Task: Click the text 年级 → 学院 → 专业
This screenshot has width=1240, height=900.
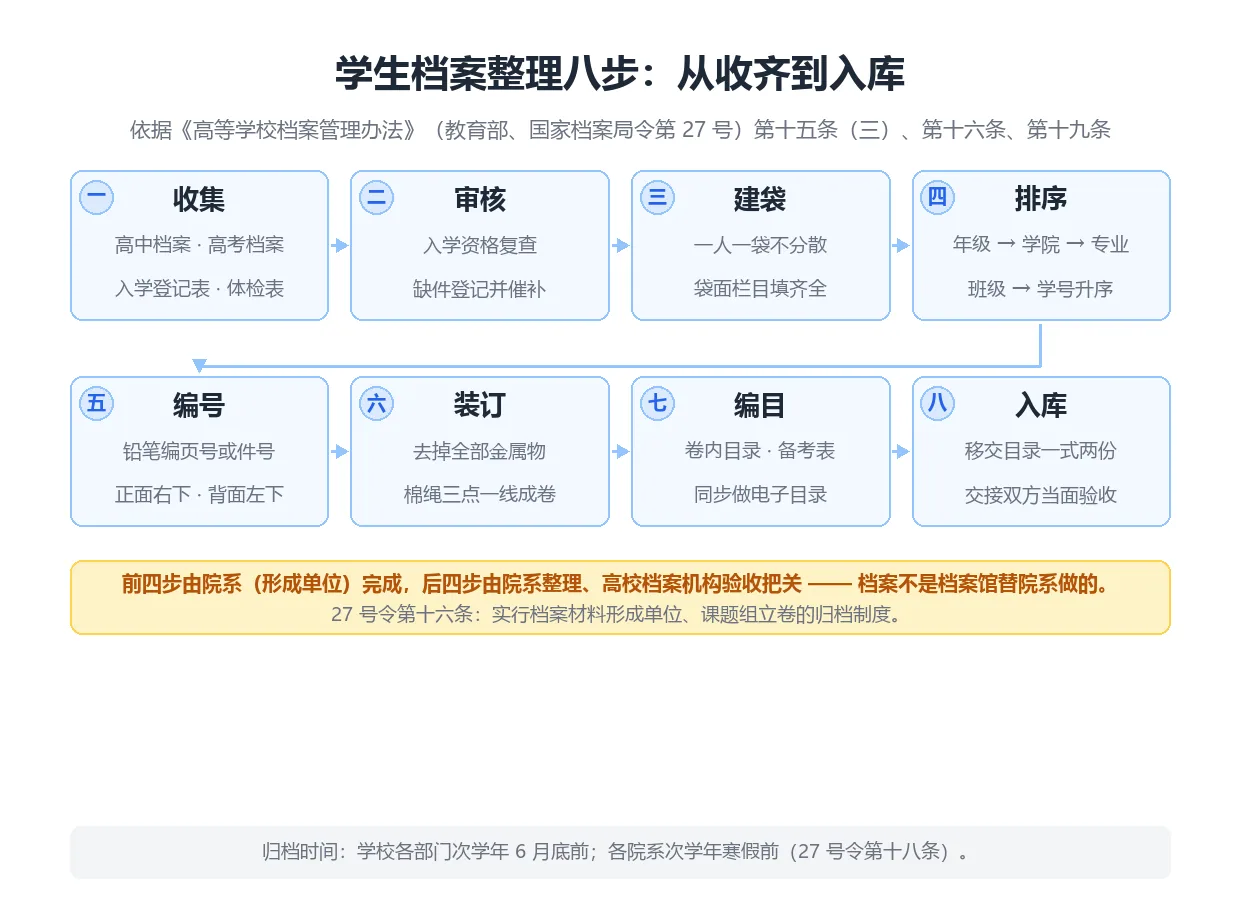Action: (x=1041, y=245)
